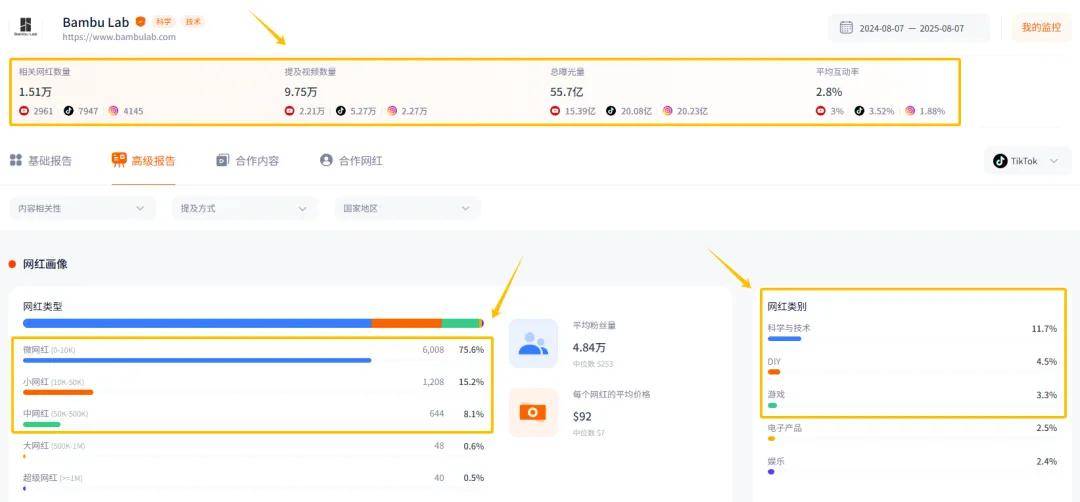This screenshot has height=502, width=1080.
Task: Click the Bambu Lab title text
Action: coord(96,22)
